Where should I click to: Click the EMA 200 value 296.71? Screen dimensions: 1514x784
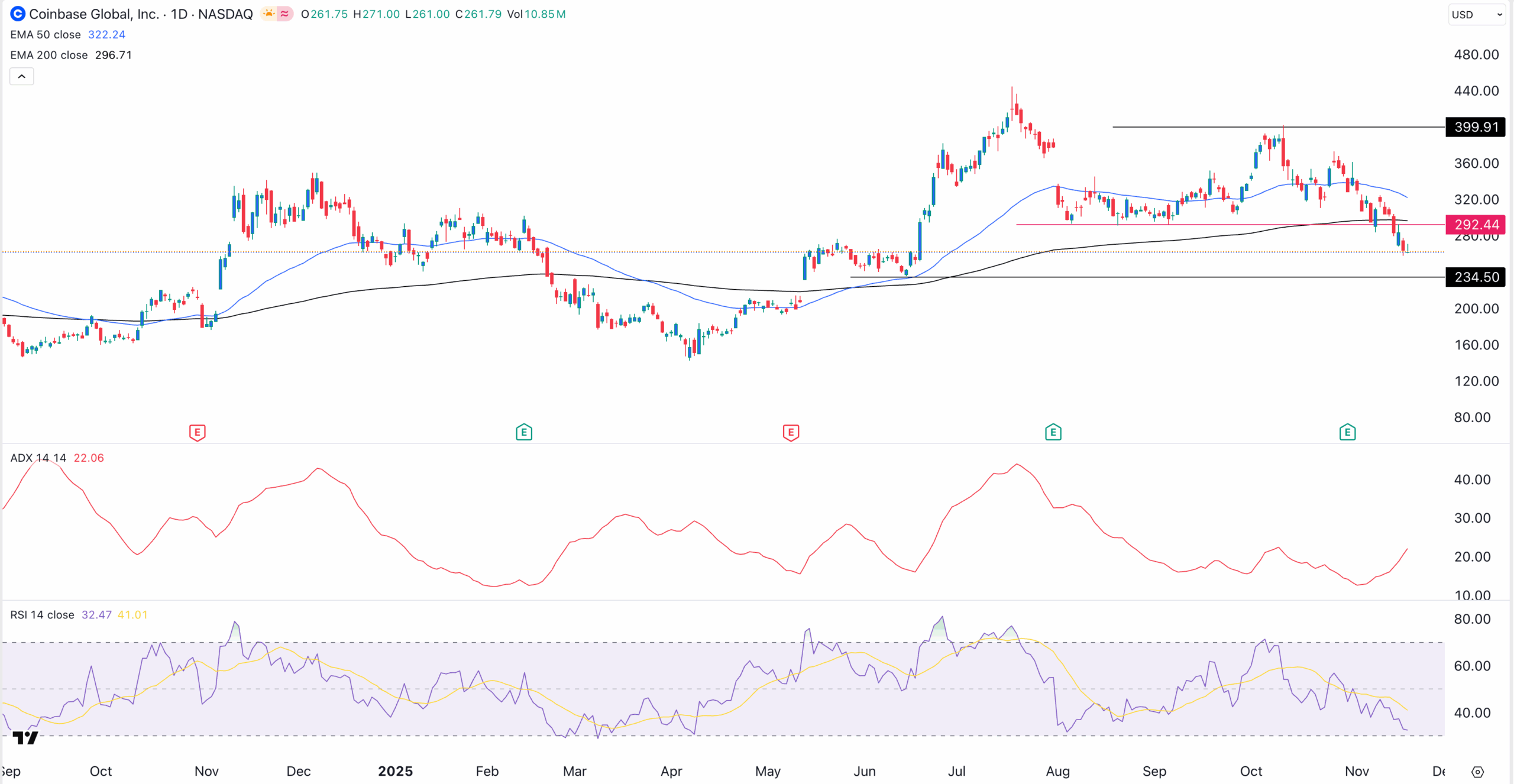(114, 55)
